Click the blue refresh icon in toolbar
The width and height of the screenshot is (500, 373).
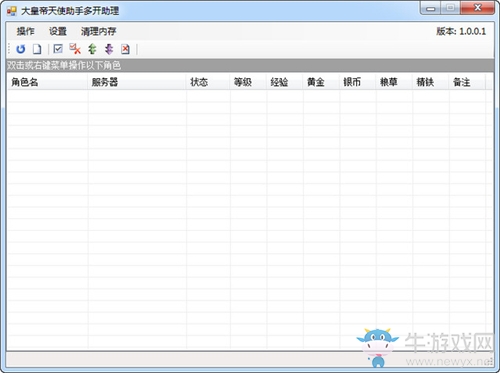pyautogui.click(x=21, y=49)
